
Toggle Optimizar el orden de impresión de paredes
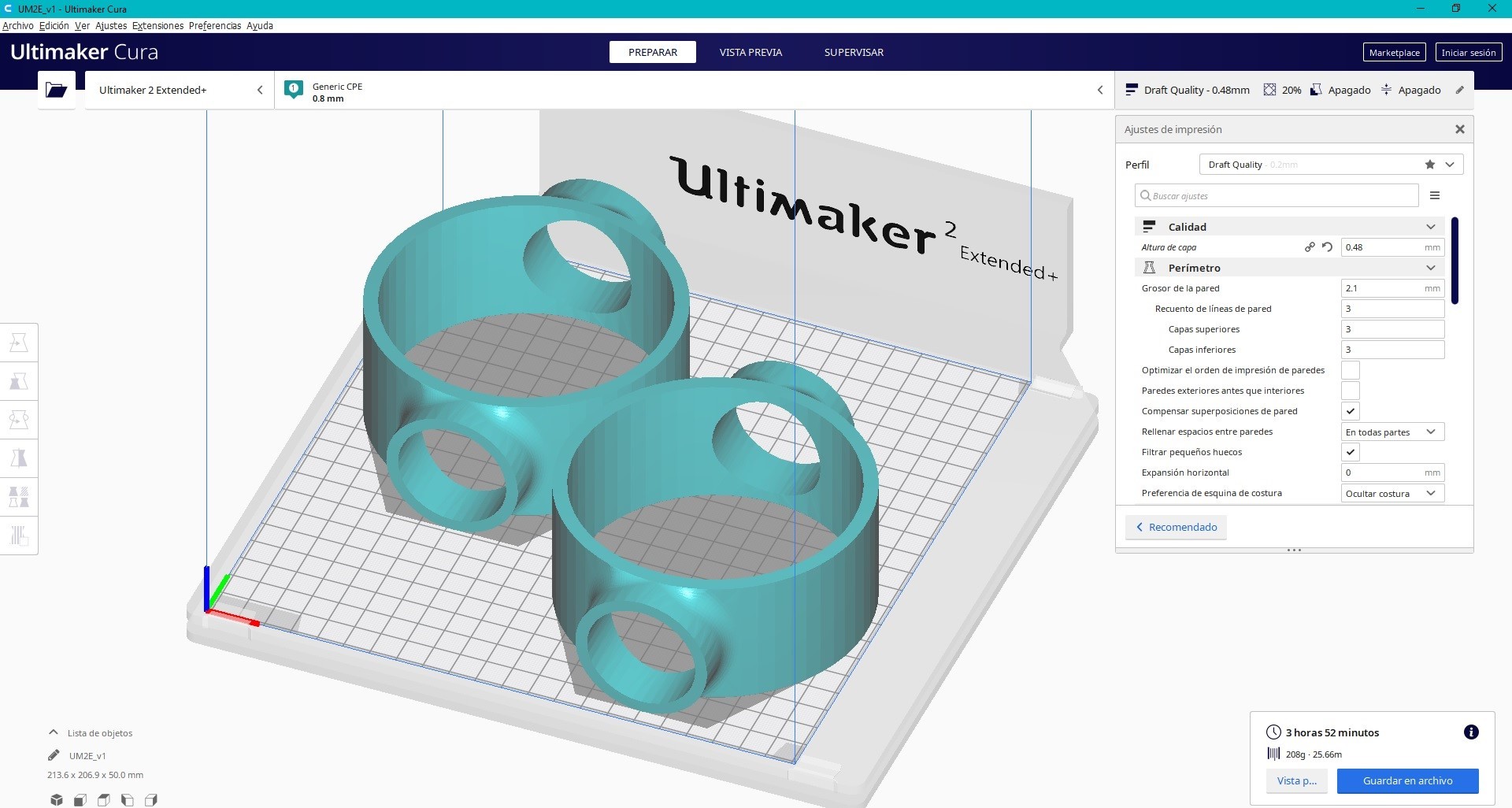pos(1351,370)
